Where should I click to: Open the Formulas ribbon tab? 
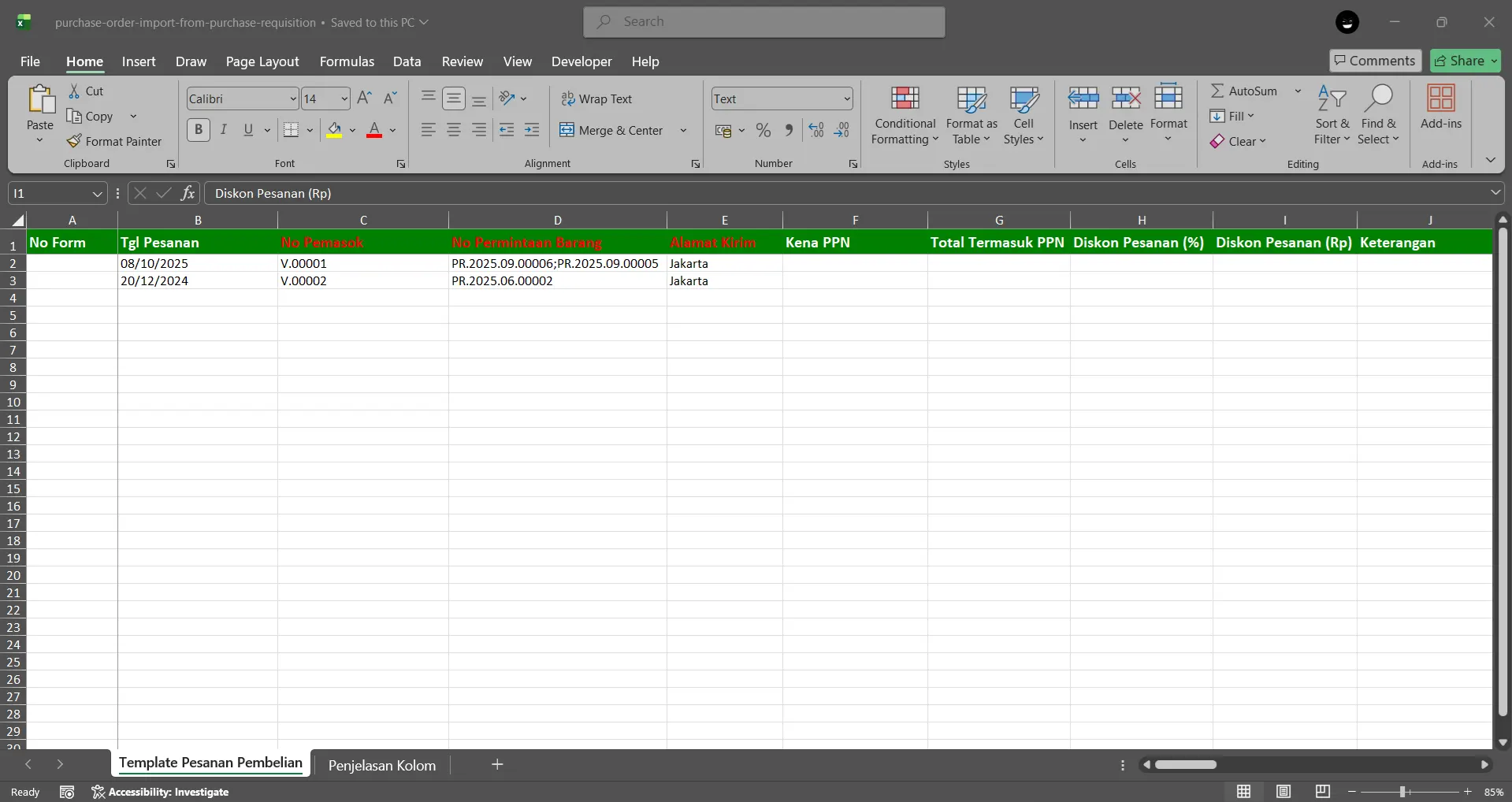coord(347,61)
